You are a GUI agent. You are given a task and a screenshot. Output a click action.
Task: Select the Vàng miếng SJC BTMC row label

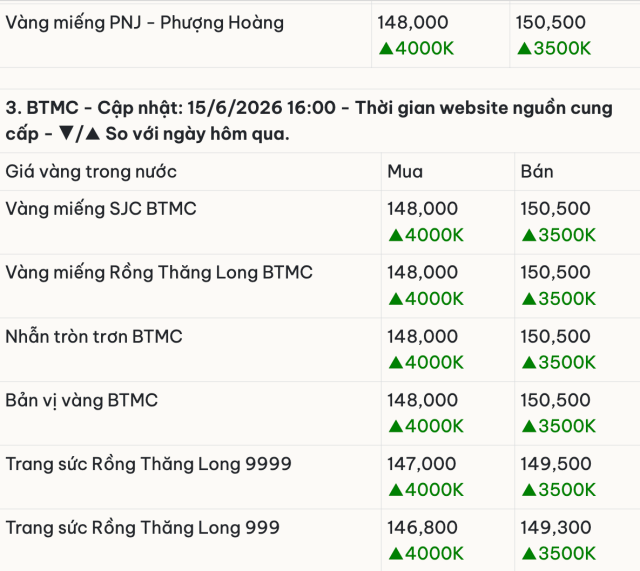click(x=101, y=209)
